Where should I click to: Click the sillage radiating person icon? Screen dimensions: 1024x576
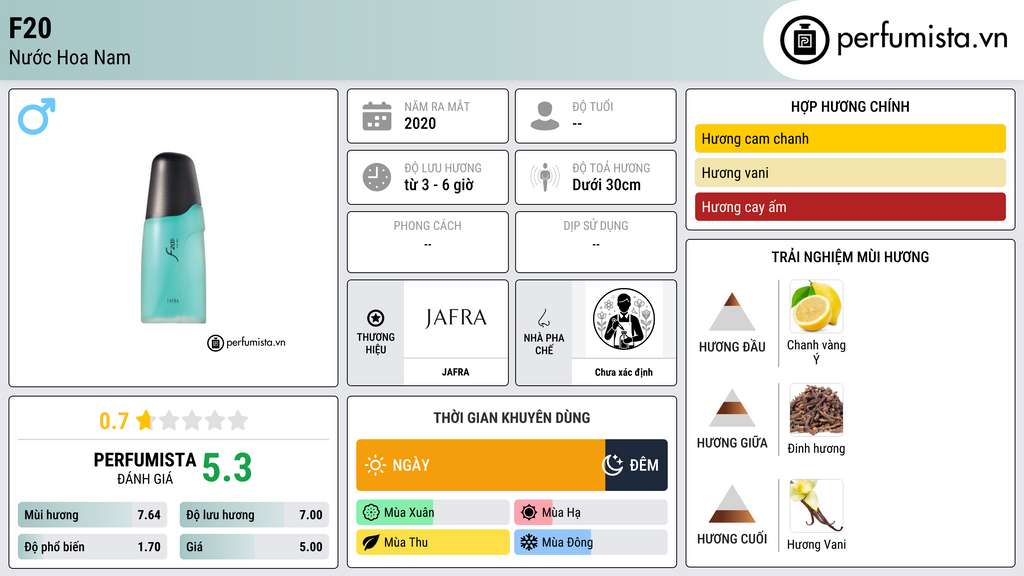point(545,177)
